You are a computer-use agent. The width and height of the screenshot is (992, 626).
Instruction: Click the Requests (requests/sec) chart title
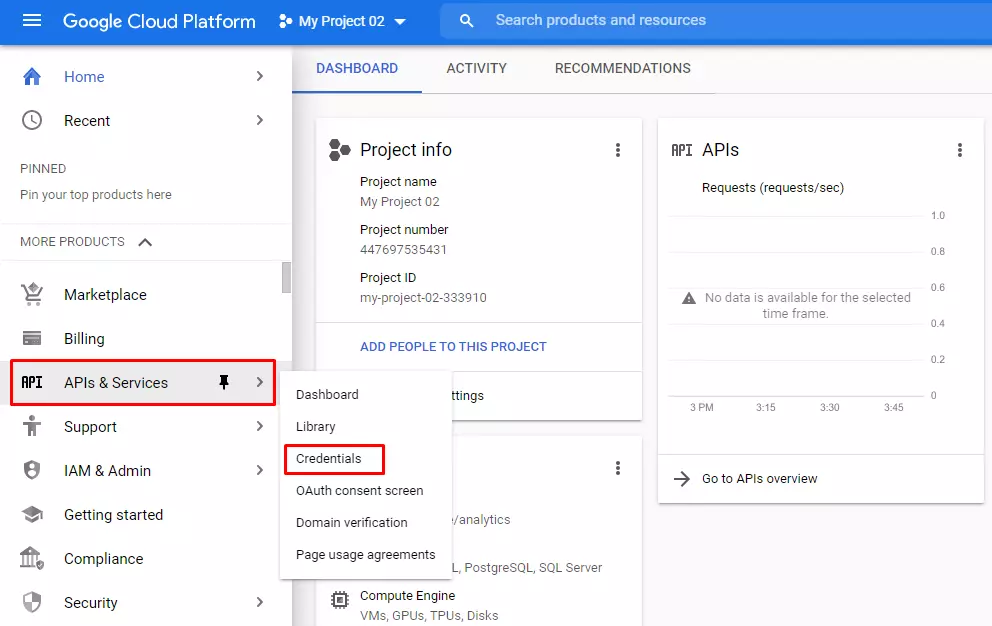(772, 188)
